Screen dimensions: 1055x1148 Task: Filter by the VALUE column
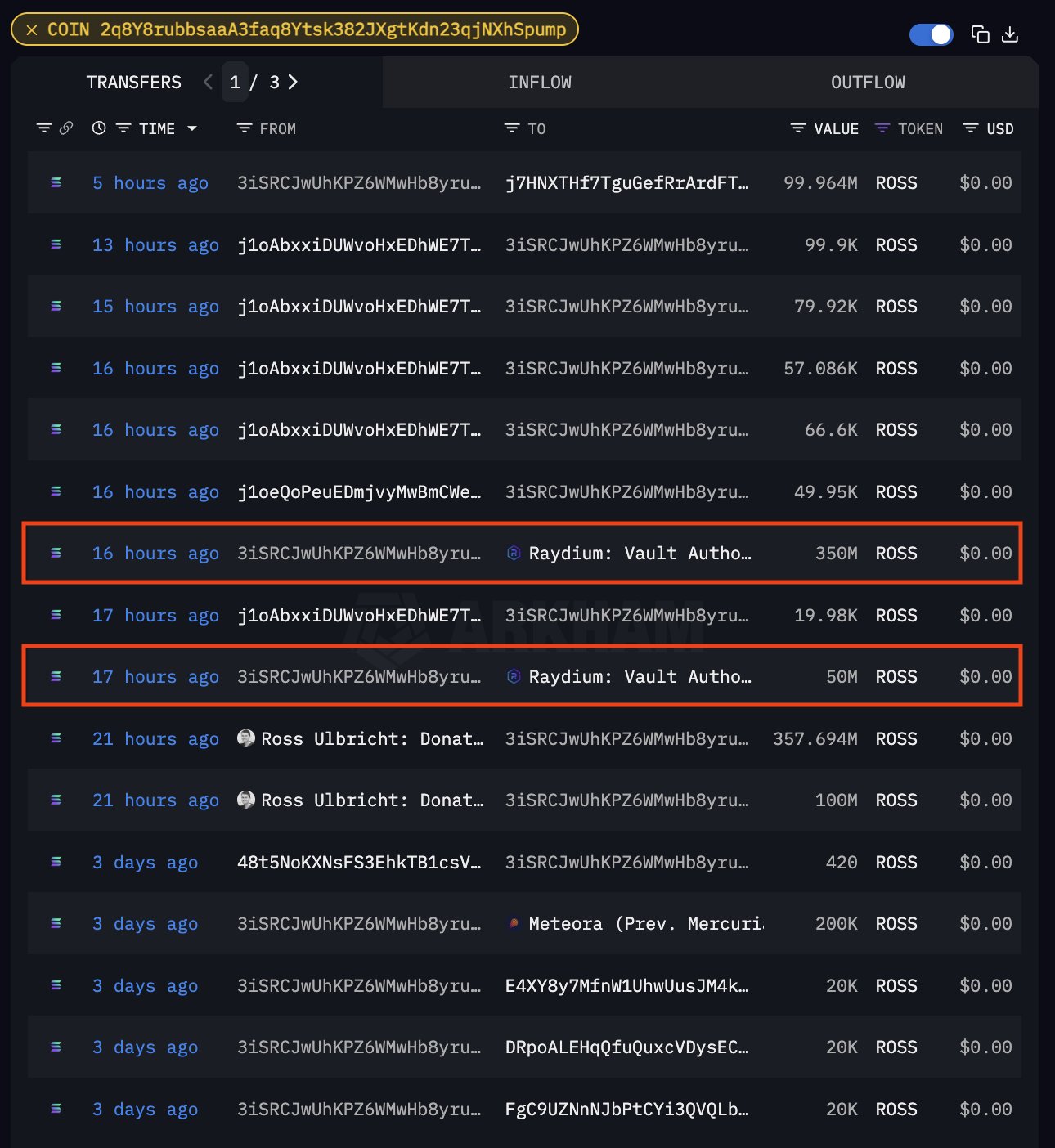point(798,128)
